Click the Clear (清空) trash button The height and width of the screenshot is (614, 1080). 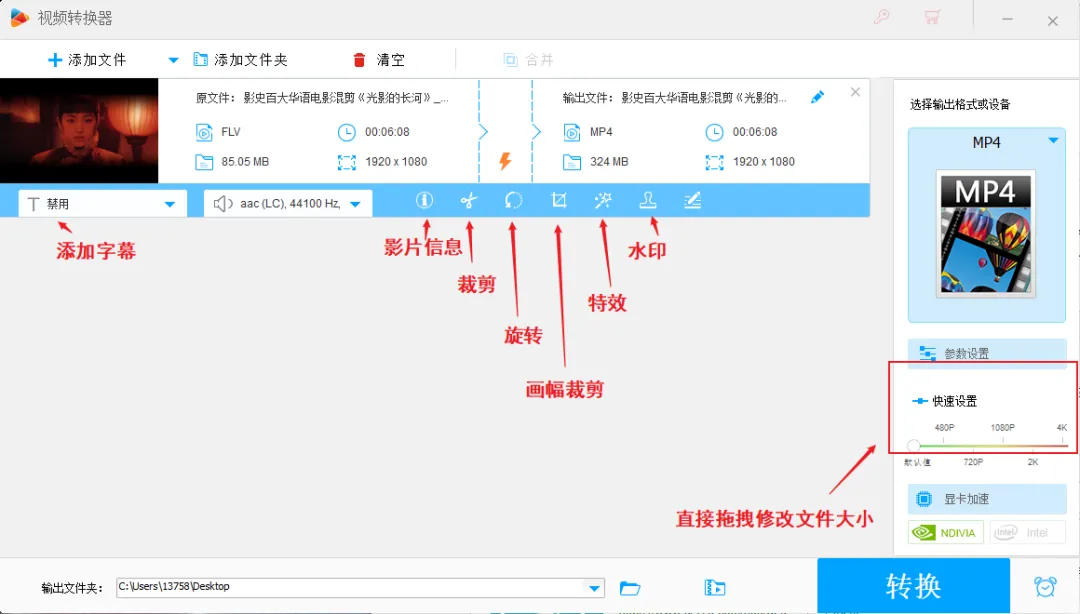point(379,60)
